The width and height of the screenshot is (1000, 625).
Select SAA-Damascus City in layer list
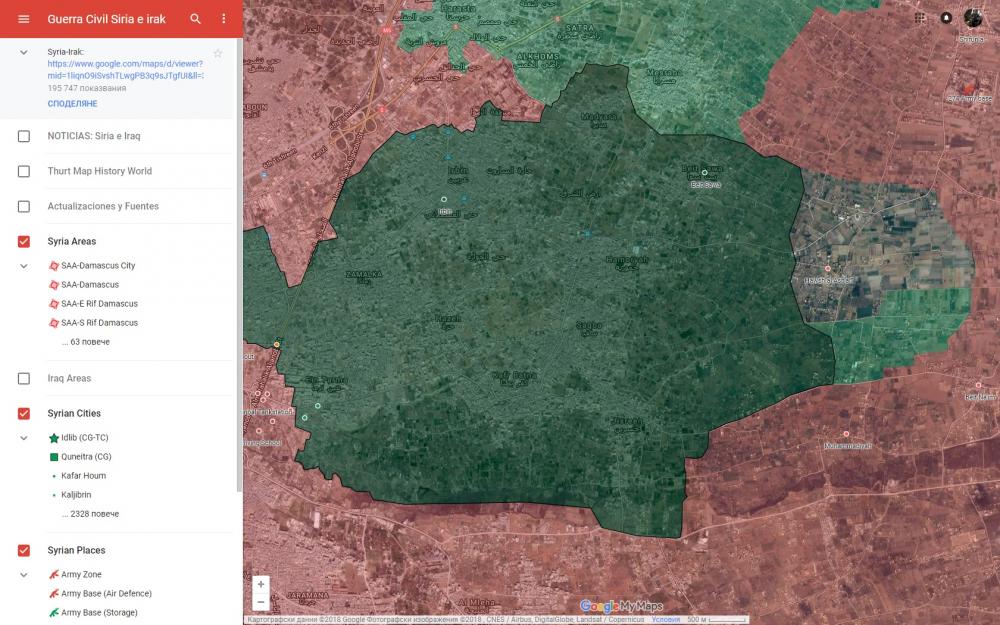[x=97, y=266]
